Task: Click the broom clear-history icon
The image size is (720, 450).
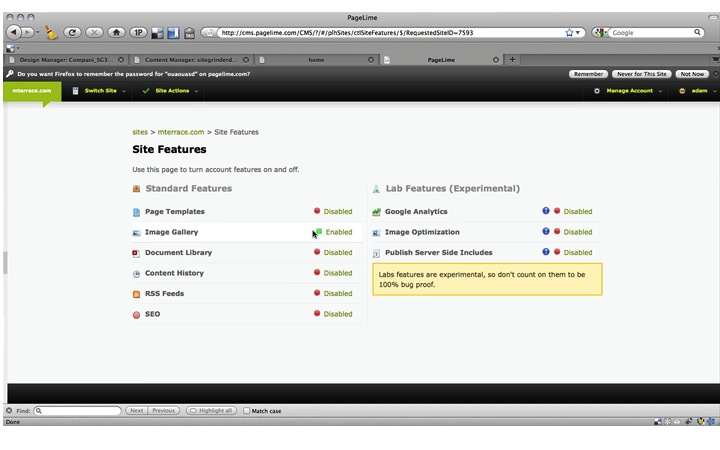Action: 51,32
